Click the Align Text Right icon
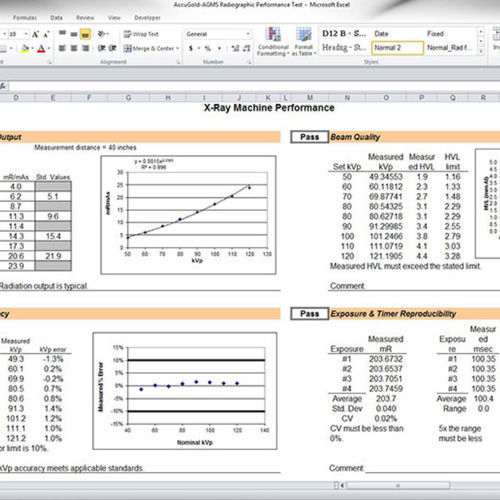This screenshot has height=500, width=500. [85, 48]
